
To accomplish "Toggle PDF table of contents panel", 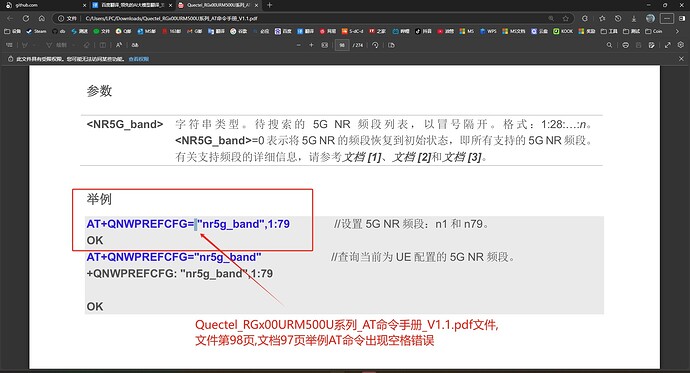I will 9,45.
